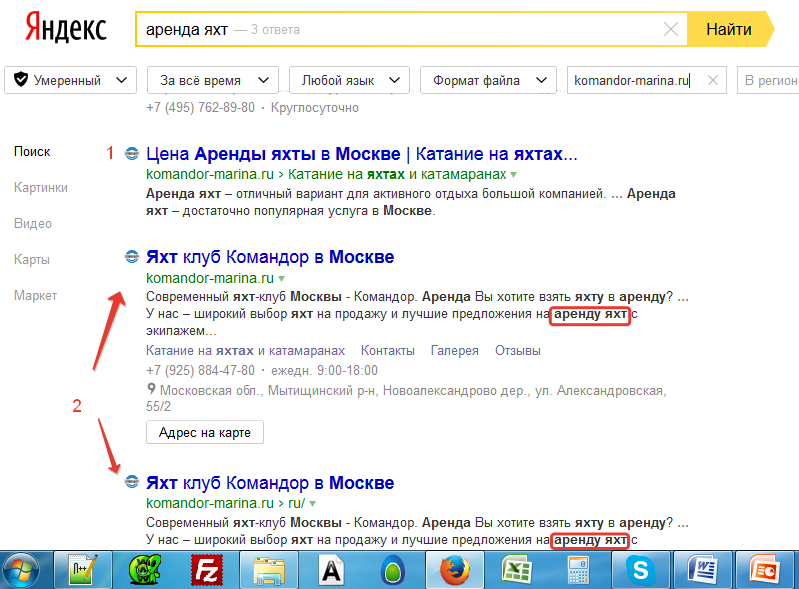Click favicon of the last Яхт клуб result
This screenshot has width=799, height=589.
point(132,481)
